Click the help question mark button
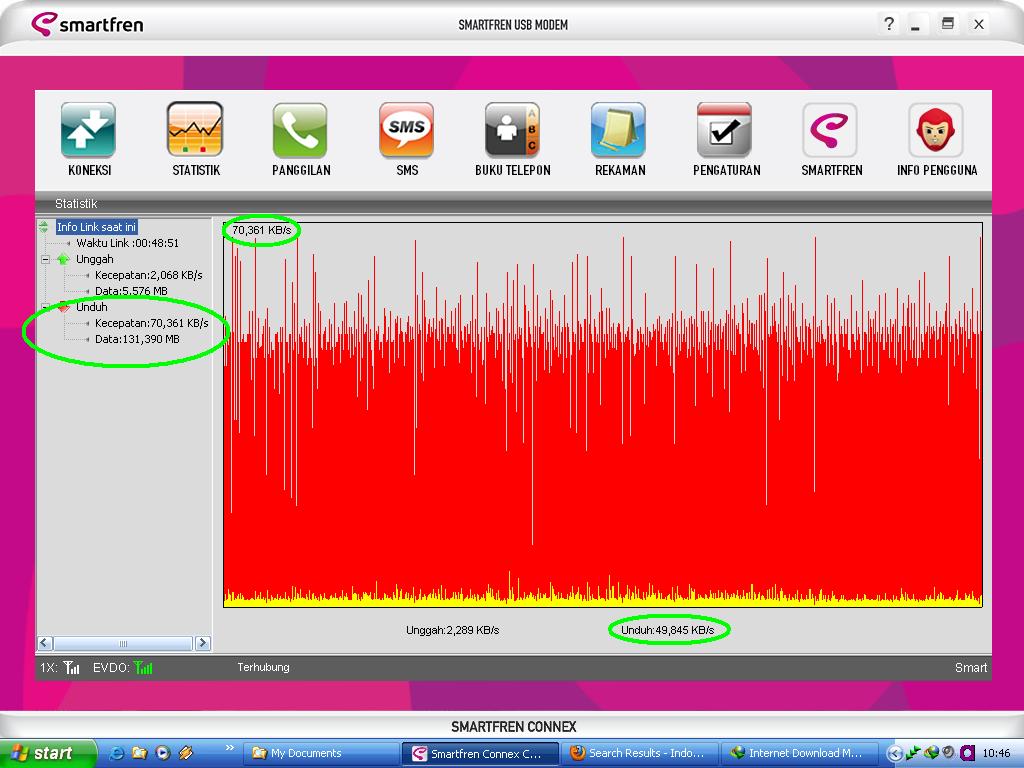The width and height of the screenshot is (1024, 768). point(888,24)
